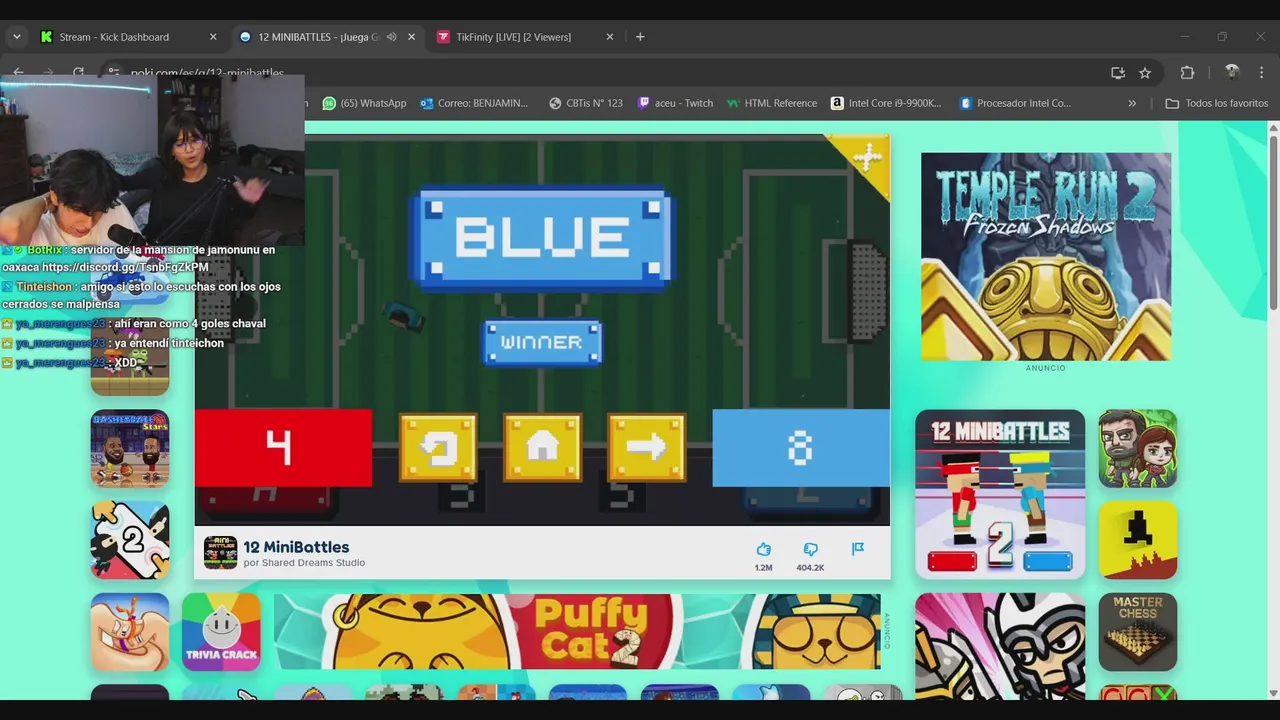The width and height of the screenshot is (1280, 720).
Task: Open the CBTis N° 123 bookmark
Action: (586, 103)
